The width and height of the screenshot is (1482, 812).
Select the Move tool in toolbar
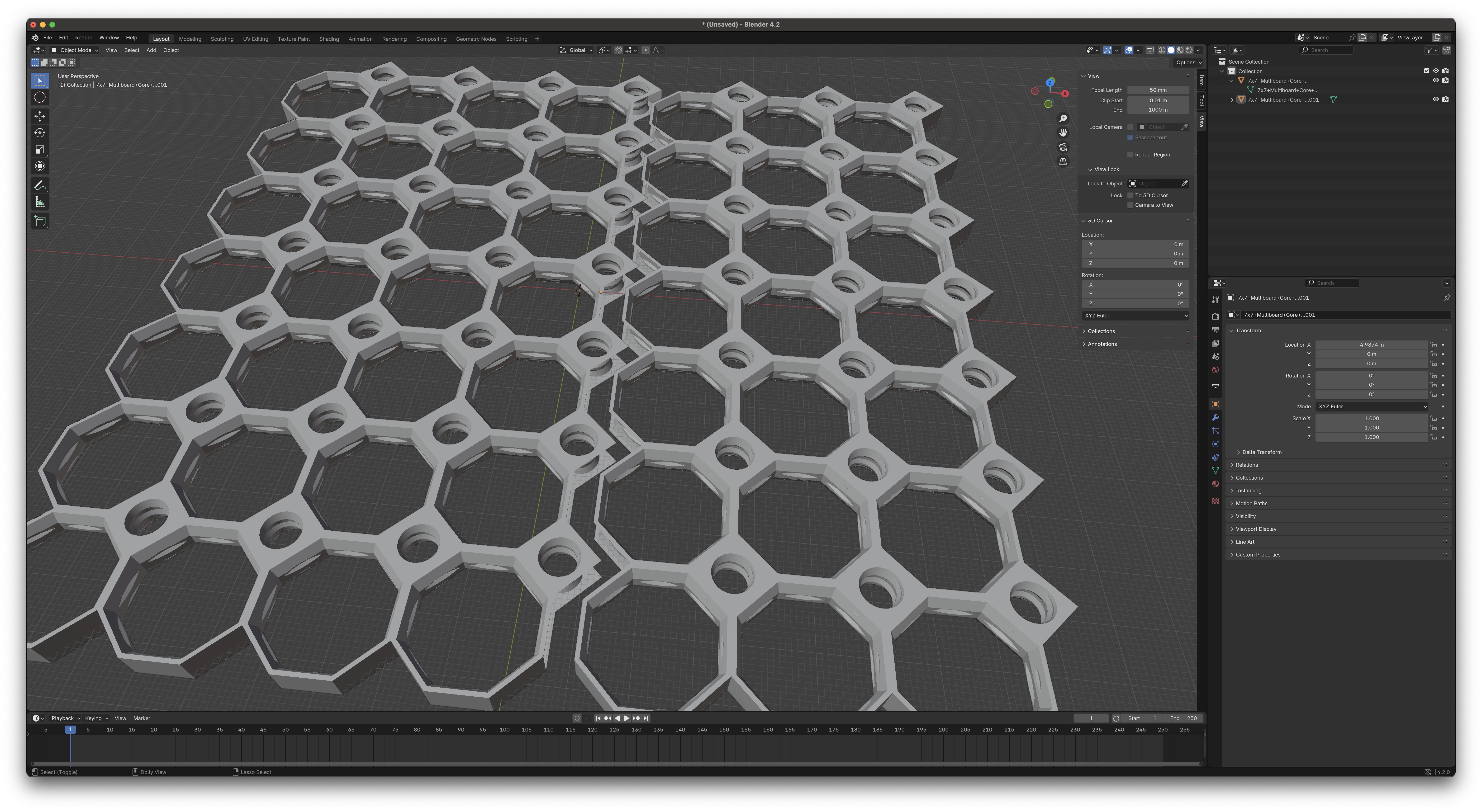coord(40,116)
